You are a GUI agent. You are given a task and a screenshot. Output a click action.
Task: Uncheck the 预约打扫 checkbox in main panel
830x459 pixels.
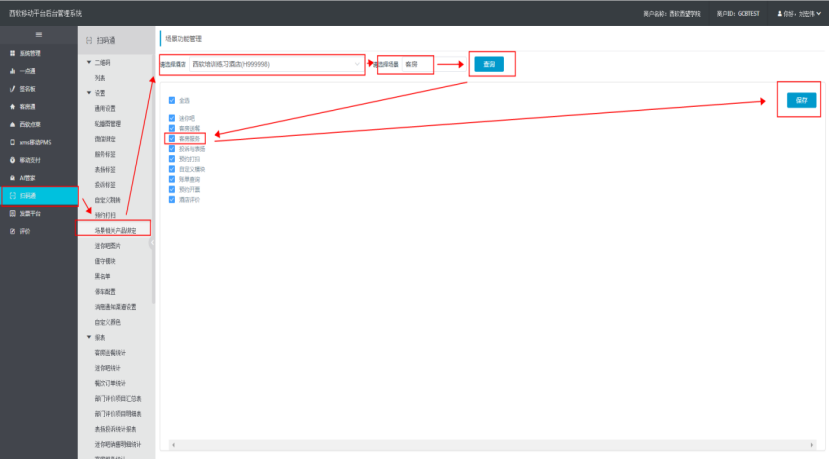(x=172, y=159)
